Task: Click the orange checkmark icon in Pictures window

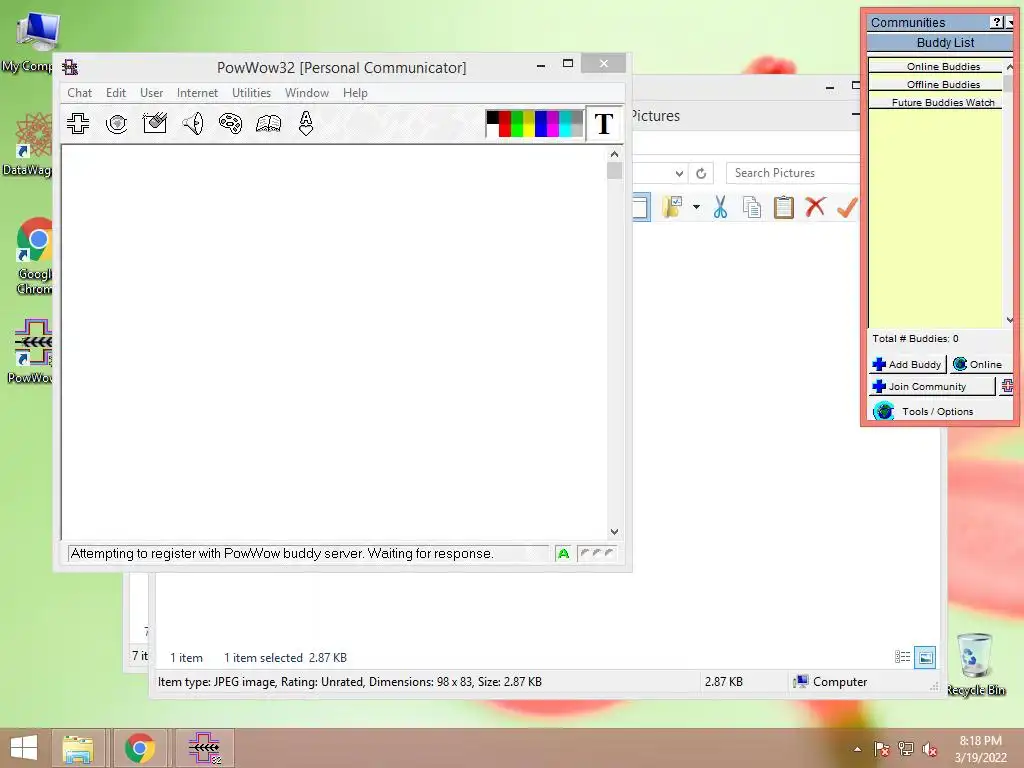Action: click(x=846, y=207)
